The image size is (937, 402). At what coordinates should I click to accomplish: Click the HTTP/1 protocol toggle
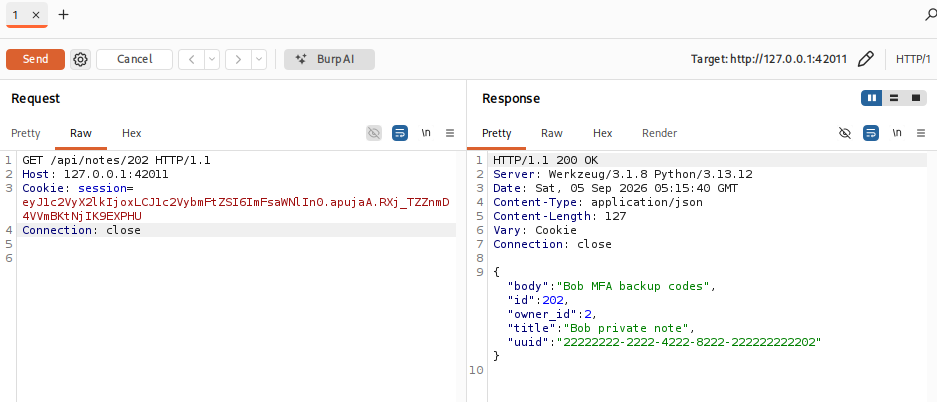(x=913, y=59)
